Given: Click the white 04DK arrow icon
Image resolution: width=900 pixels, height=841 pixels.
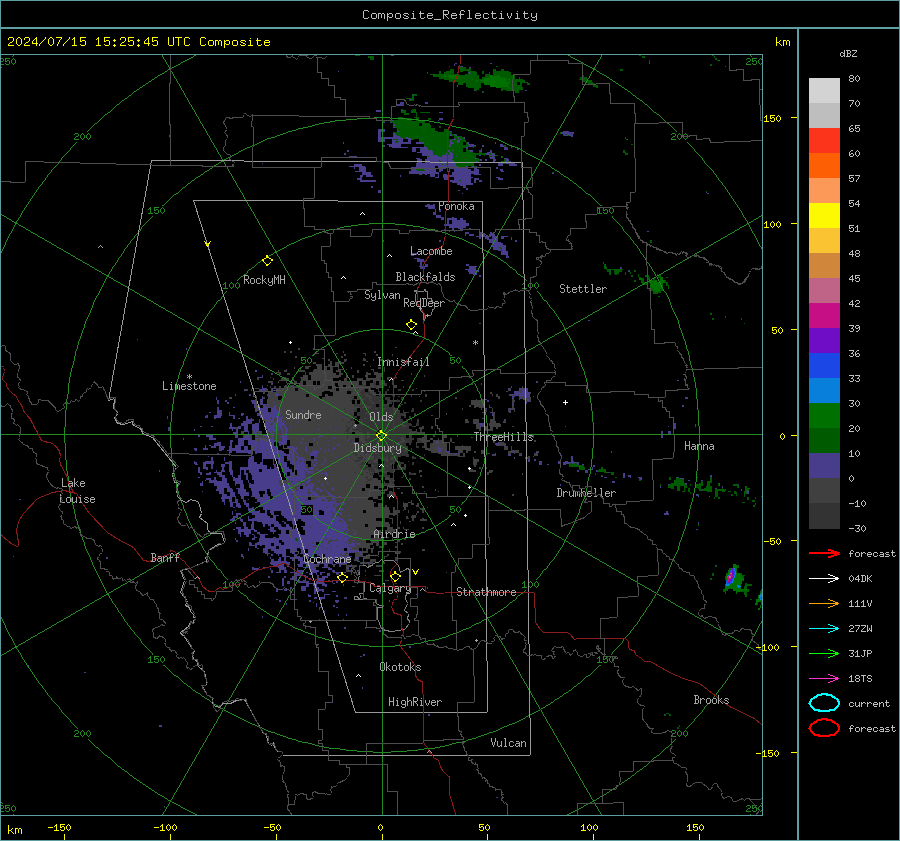Looking at the screenshot, I should pos(824,578).
